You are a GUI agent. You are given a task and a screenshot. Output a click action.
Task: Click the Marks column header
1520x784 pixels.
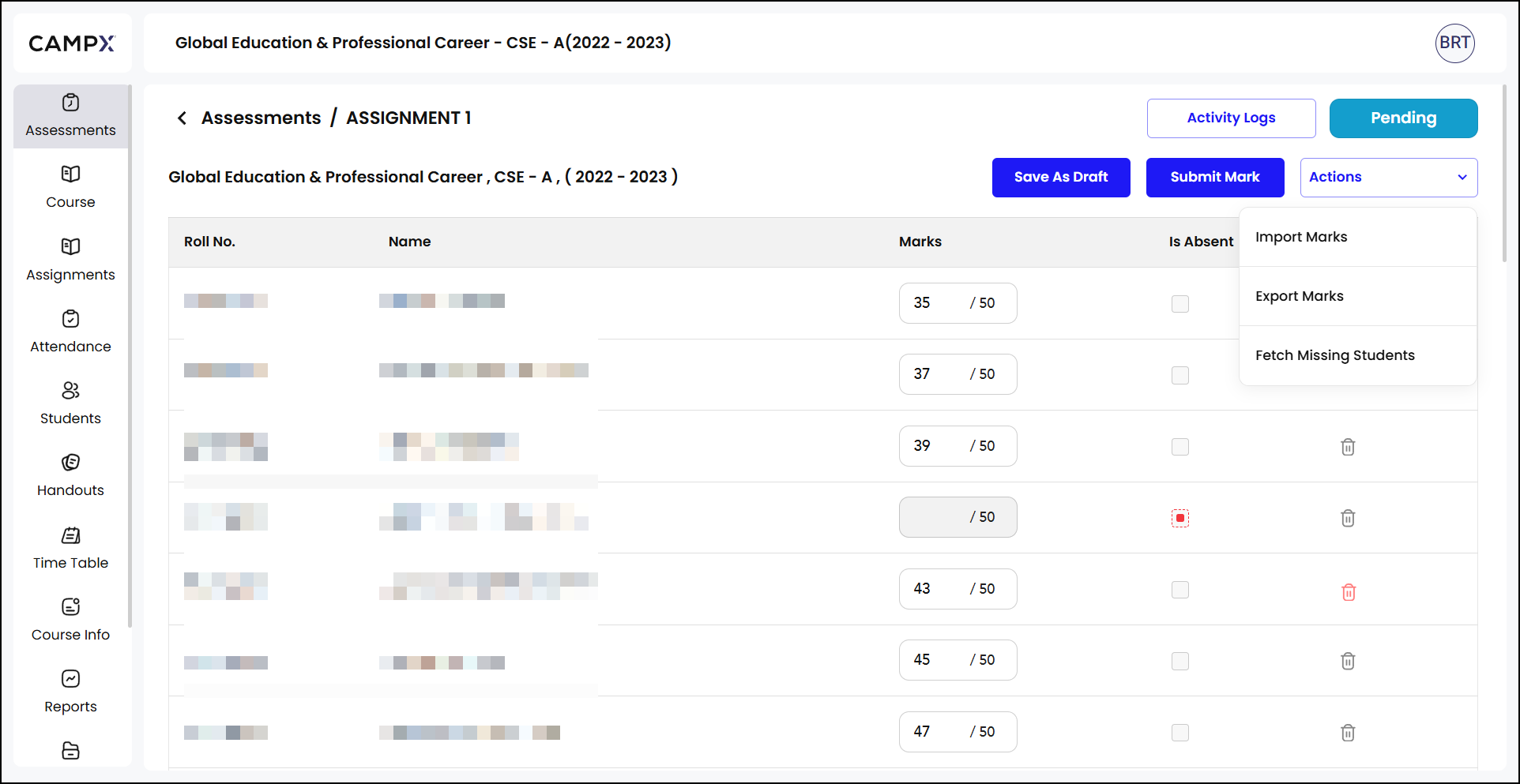click(x=920, y=242)
